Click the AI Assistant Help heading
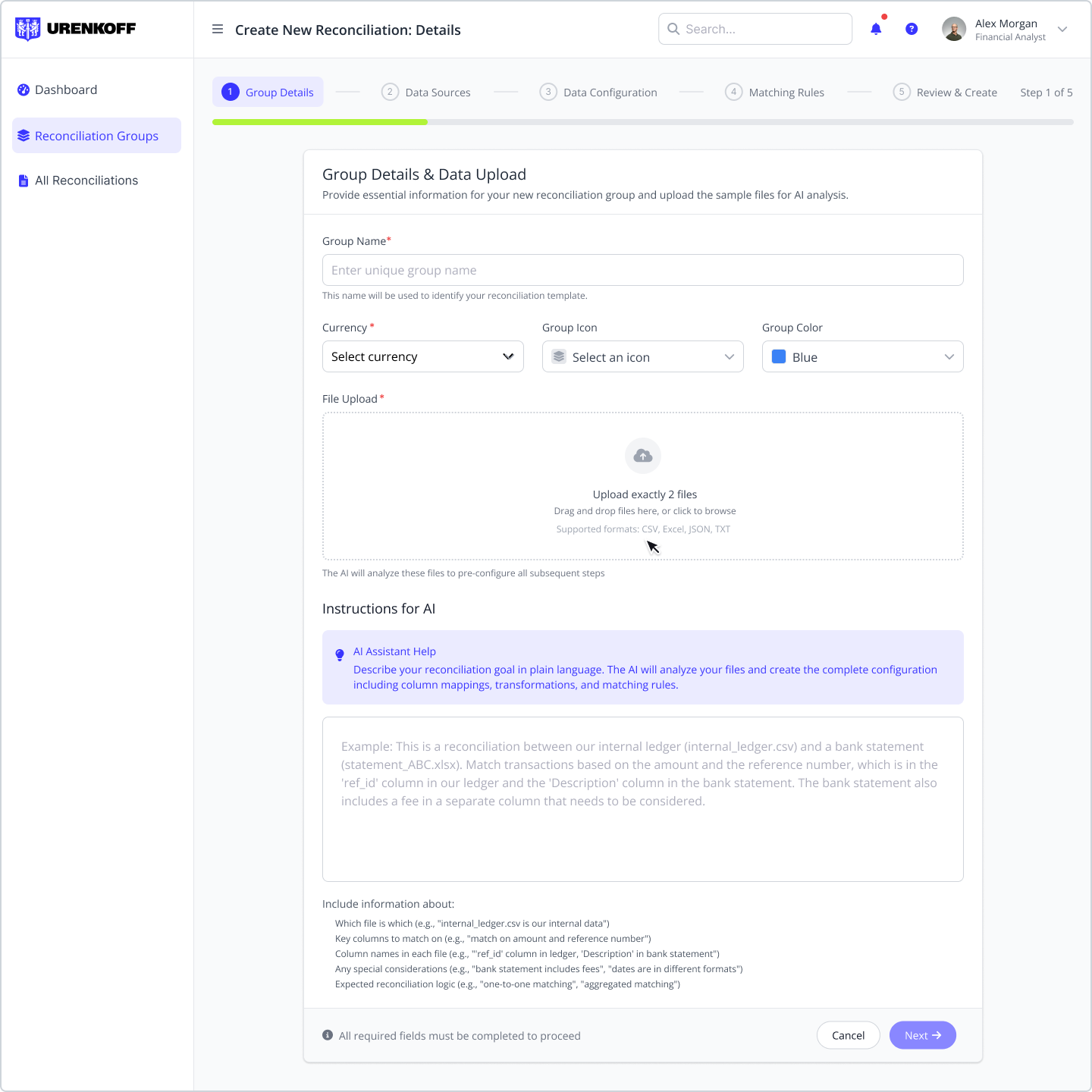This screenshot has width=1092, height=1092. point(394,651)
